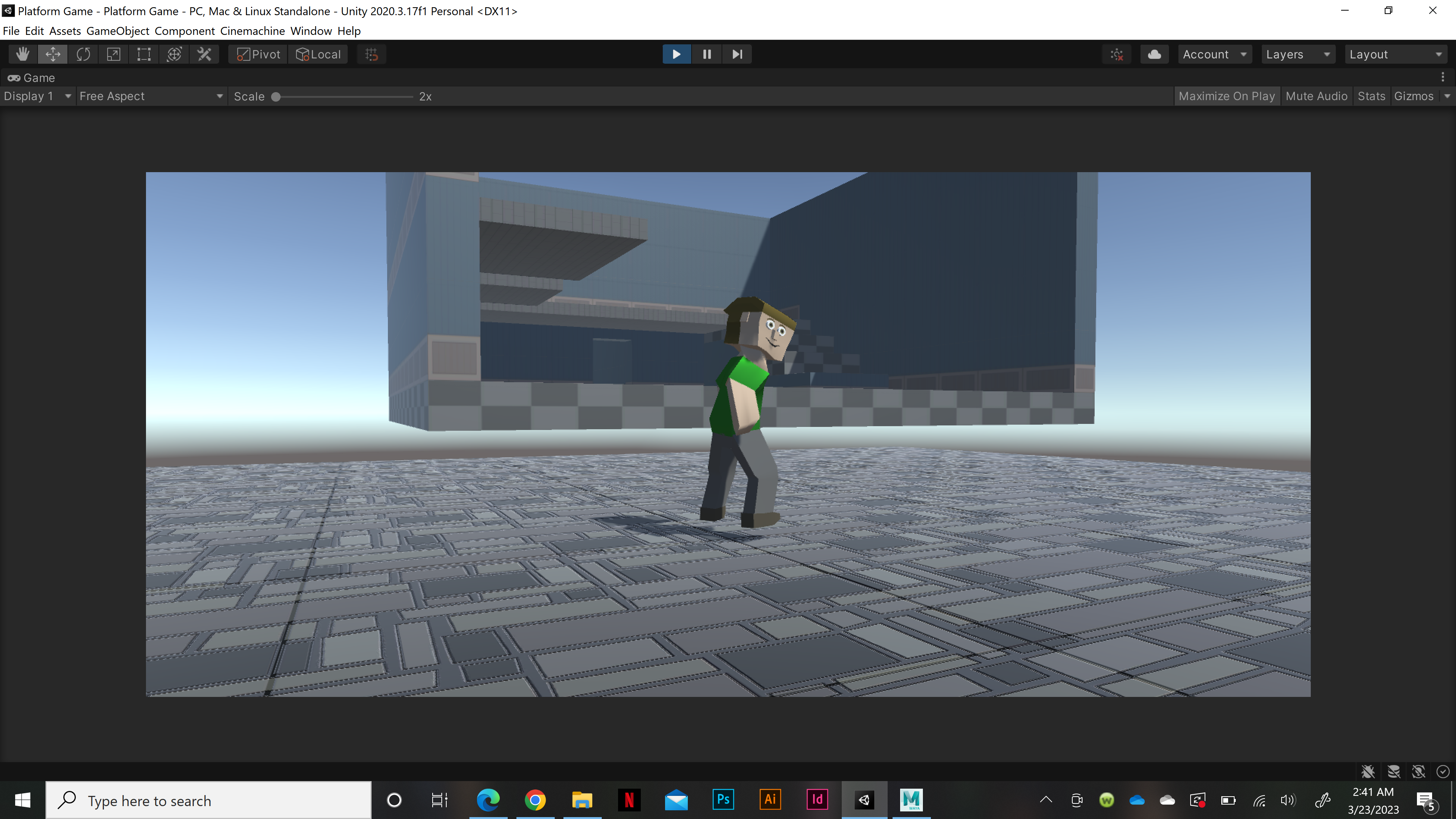Select the Scale tool
Viewport: 1456px width, 819px height.
(114, 54)
